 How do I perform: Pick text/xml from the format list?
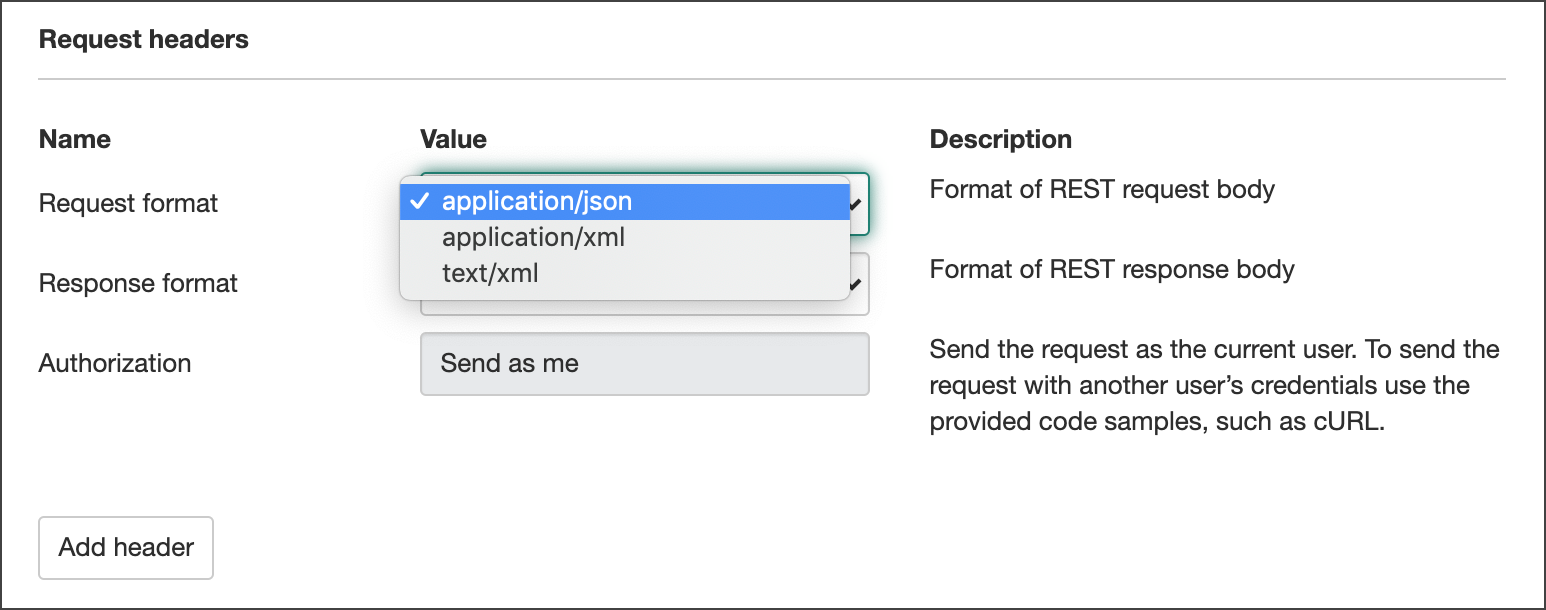(489, 272)
